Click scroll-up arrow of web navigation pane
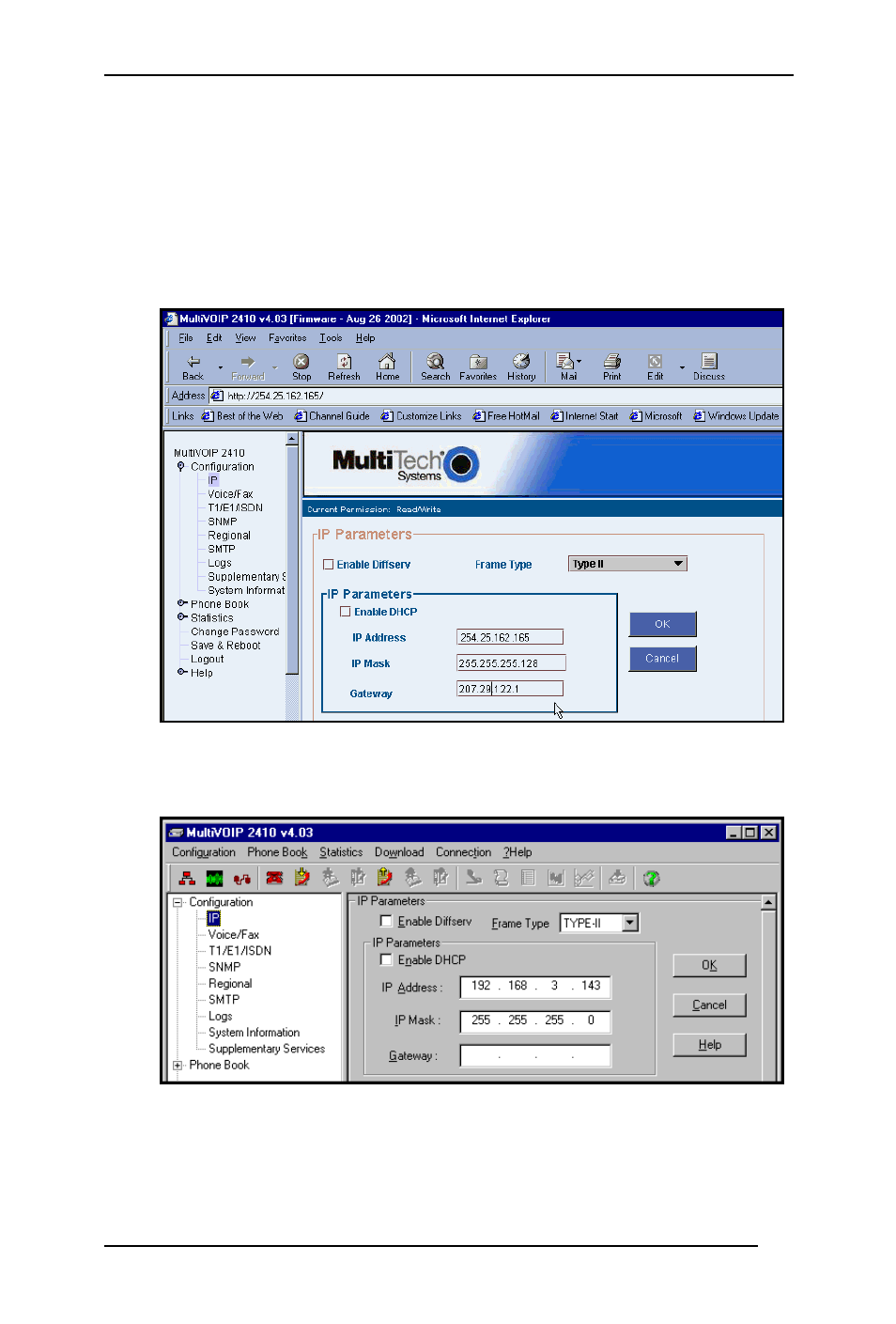 coord(292,439)
